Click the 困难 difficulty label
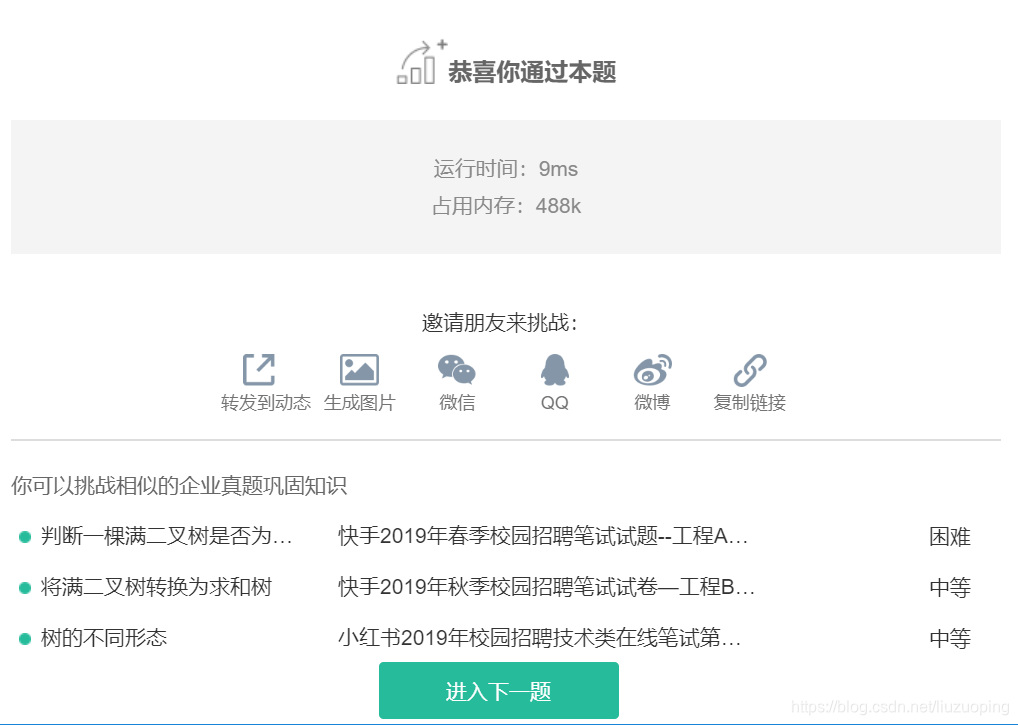The image size is (1018, 725). point(948,537)
